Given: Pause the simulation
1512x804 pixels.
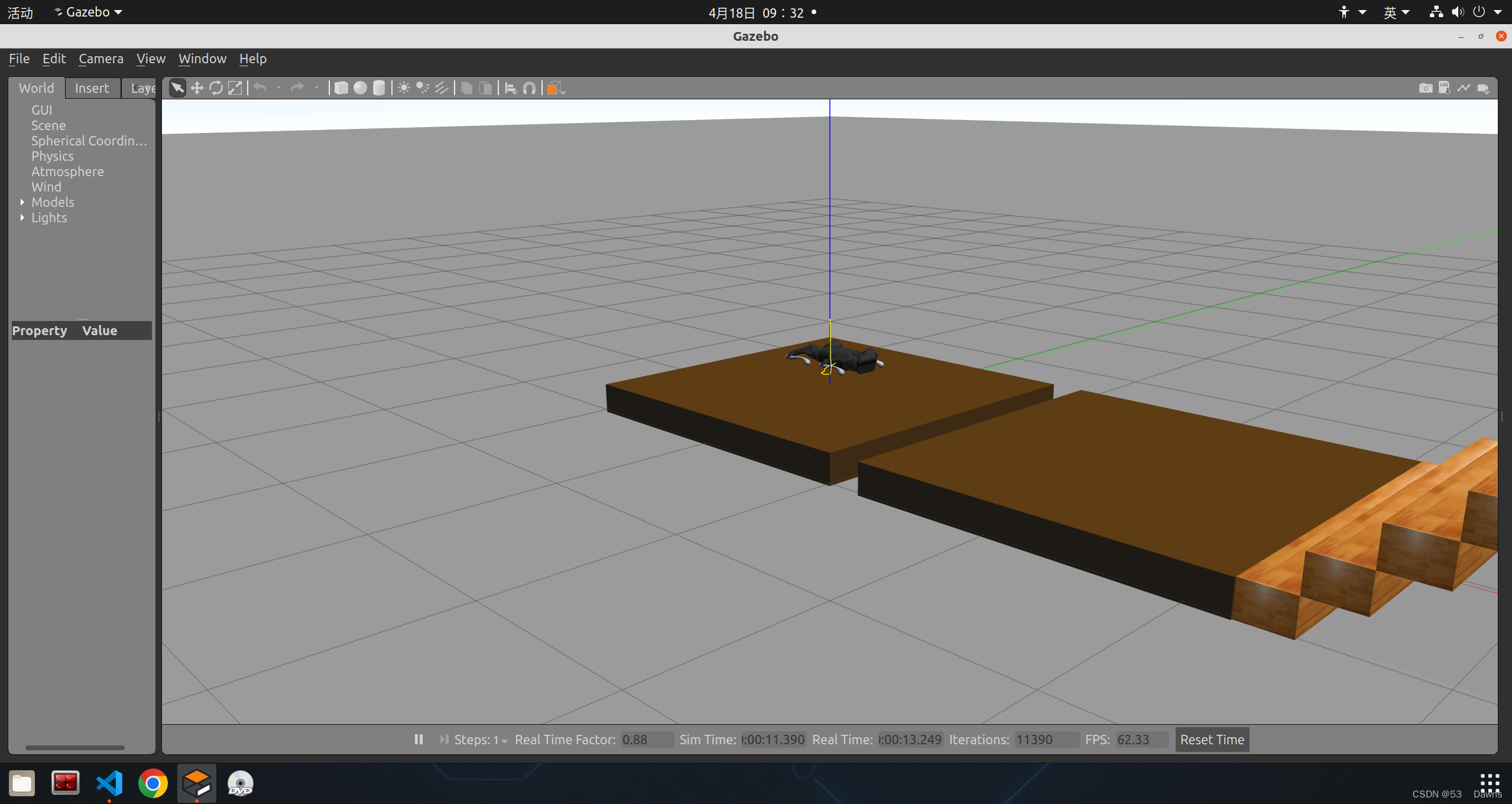Looking at the screenshot, I should pyautogui.click(x=418, y=740).
